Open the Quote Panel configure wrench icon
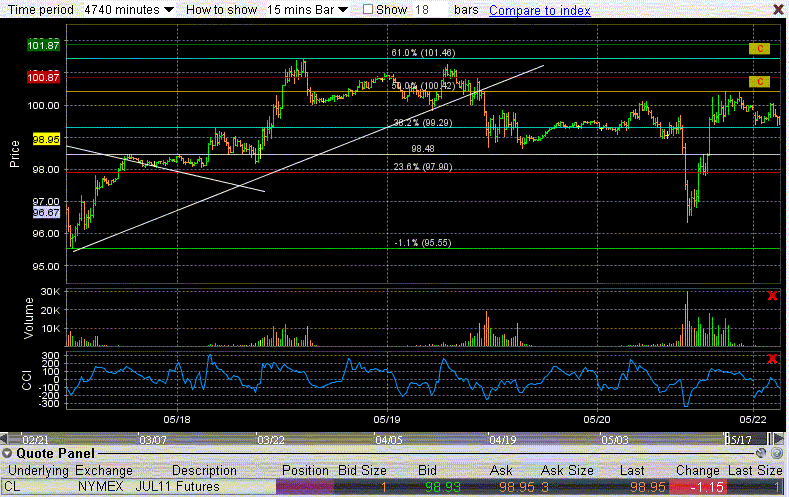The image size is (789, 497). 761,453
